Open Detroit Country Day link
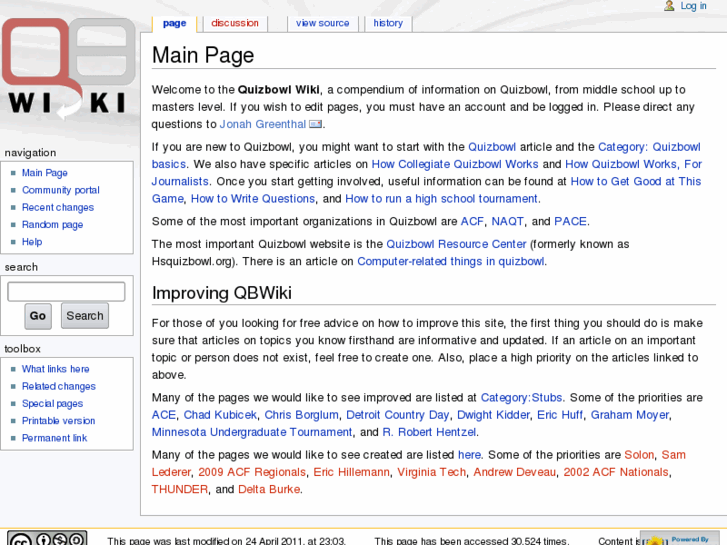Screen dimensions: 727x545 397,415
